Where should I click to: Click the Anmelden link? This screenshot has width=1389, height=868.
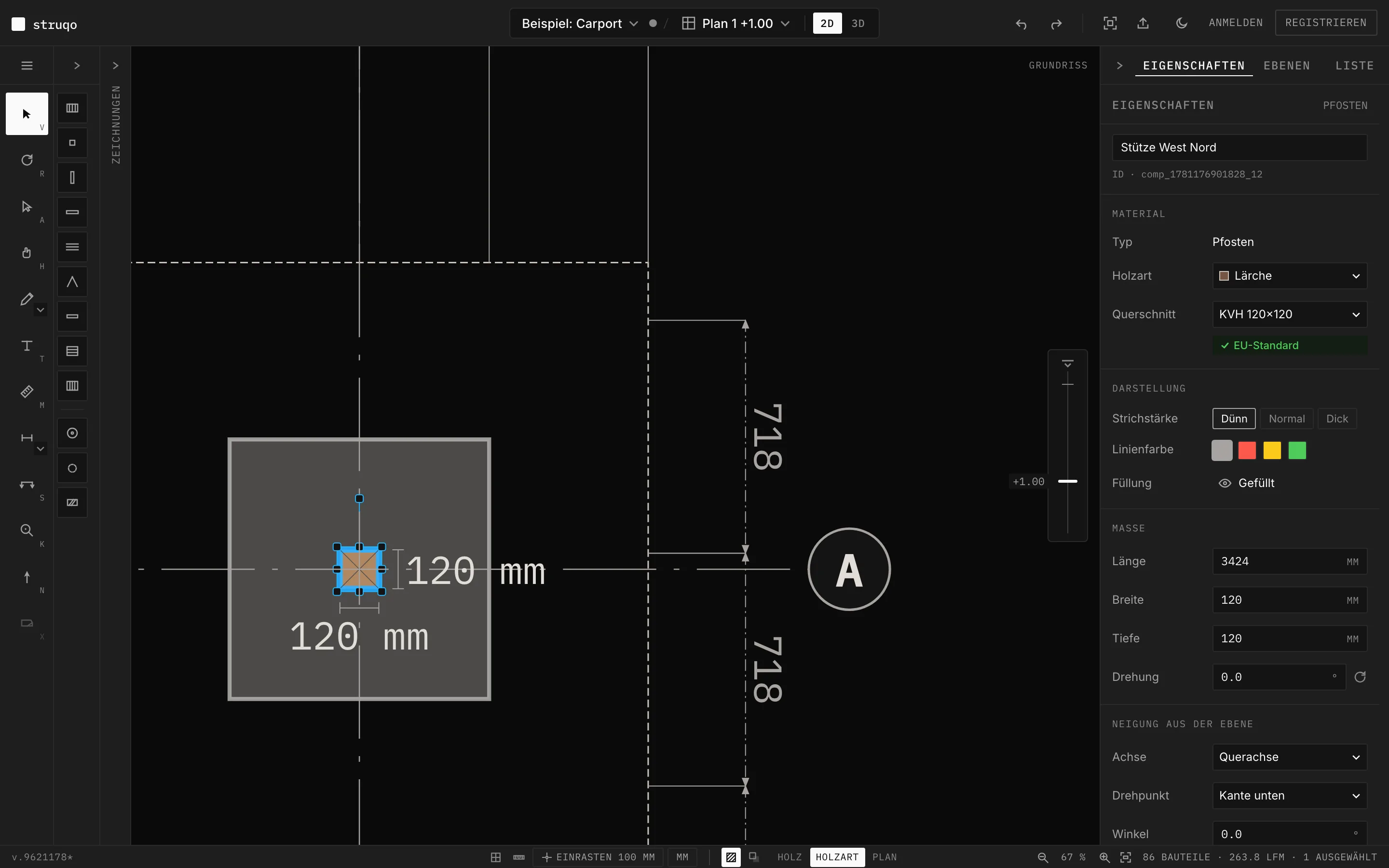[1236, 23]
